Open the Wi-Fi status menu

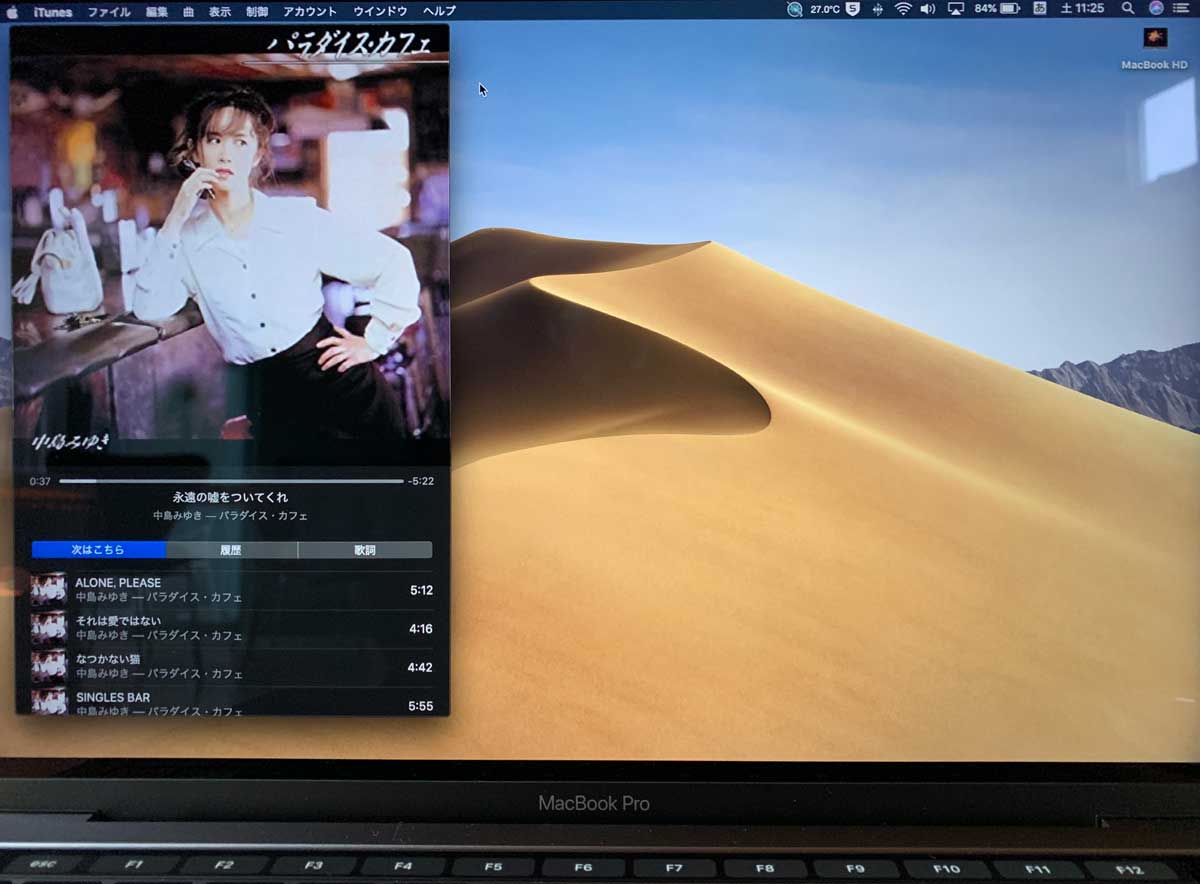point(903,8)
